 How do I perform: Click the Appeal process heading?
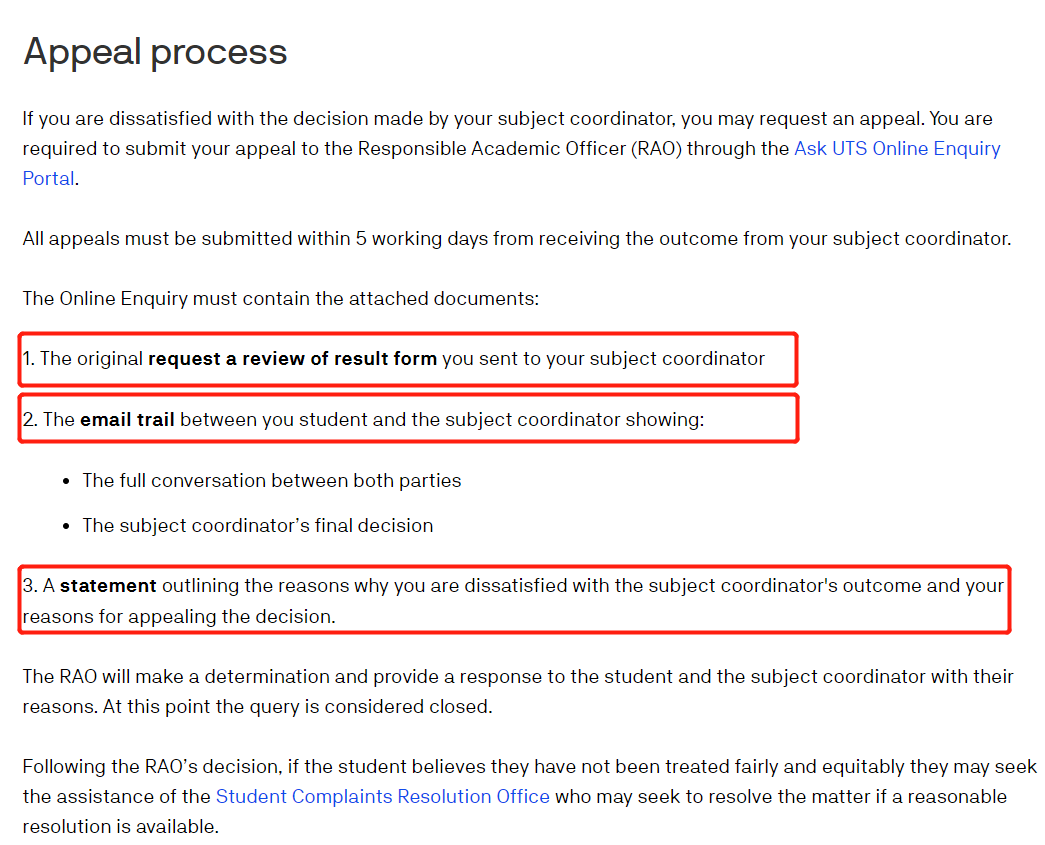click(155, 52)
